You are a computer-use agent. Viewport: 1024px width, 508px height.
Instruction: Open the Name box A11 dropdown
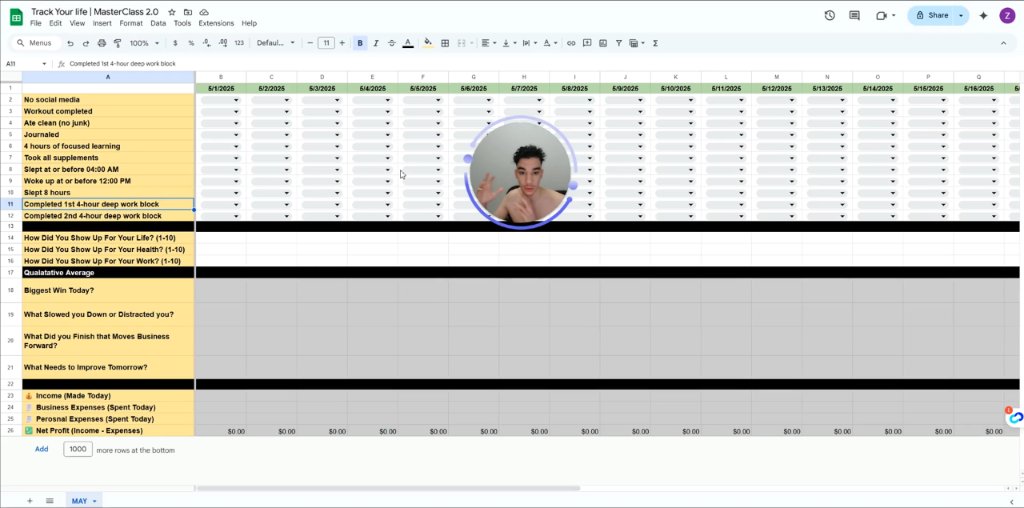click(x=44, y=63)
